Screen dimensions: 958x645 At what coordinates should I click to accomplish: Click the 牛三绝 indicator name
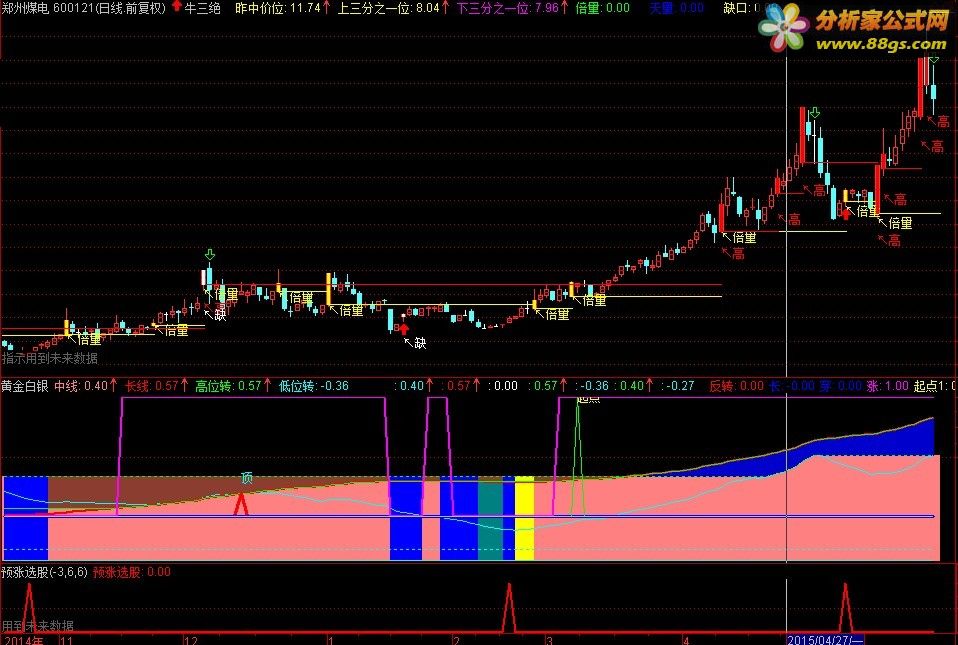[x=203, y=7]
